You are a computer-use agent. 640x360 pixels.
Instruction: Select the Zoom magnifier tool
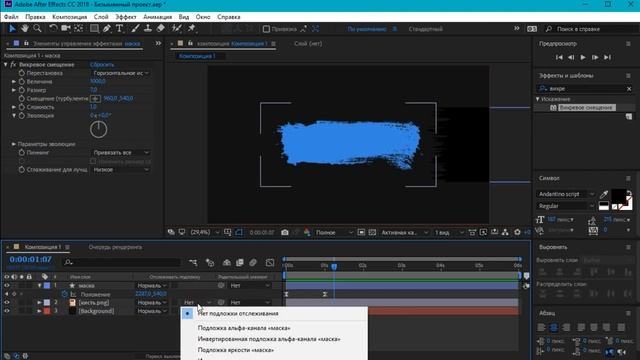click(x=38, y=29)
